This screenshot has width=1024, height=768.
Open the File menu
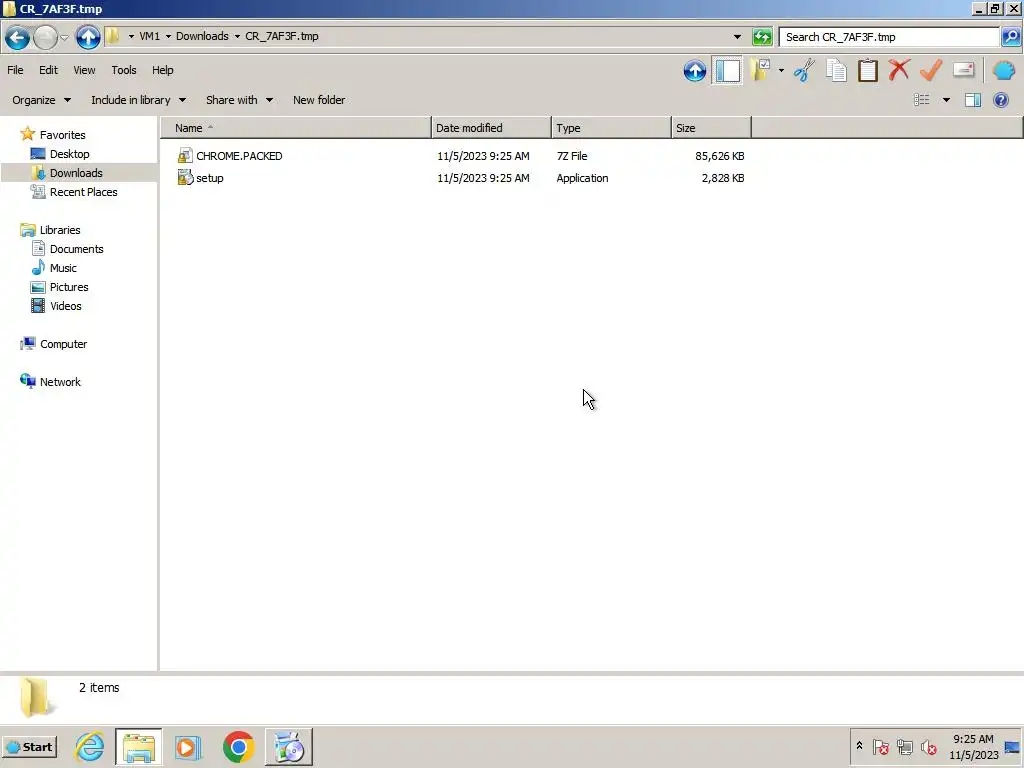point(15,70)
